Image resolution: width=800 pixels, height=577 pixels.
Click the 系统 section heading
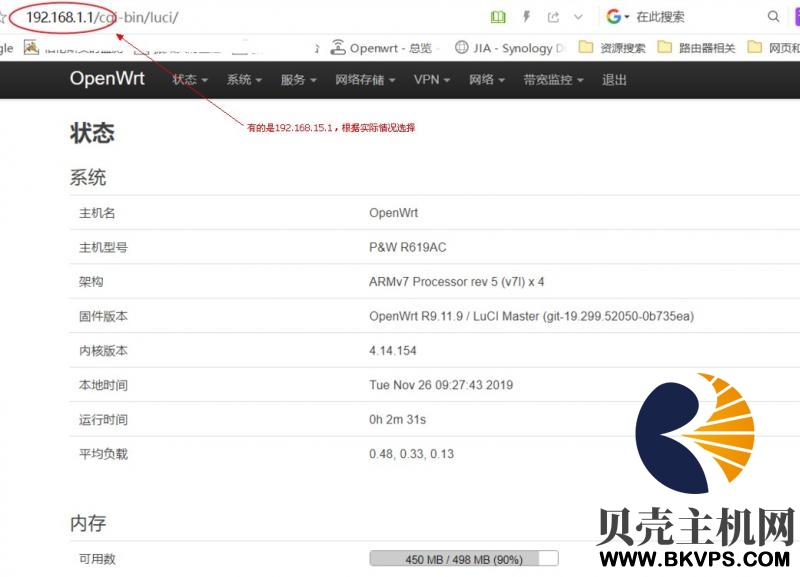click(x=88, y=178)
